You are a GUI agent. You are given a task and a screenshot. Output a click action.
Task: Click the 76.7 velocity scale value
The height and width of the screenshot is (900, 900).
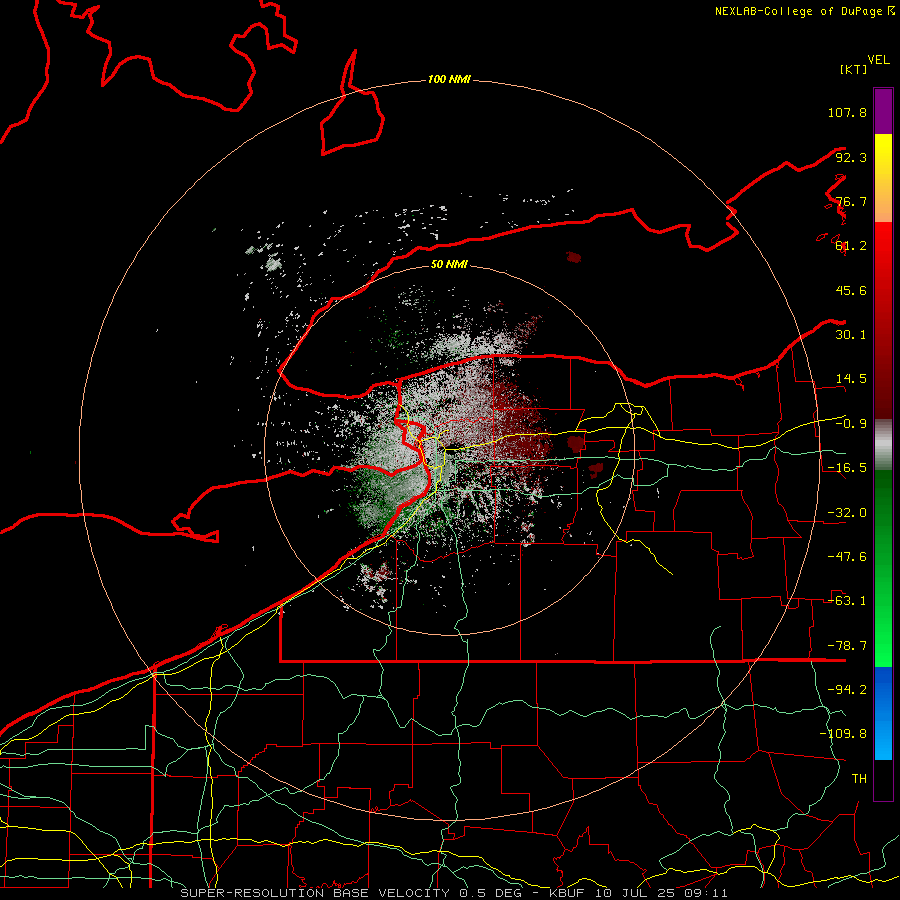click(851, 201)
